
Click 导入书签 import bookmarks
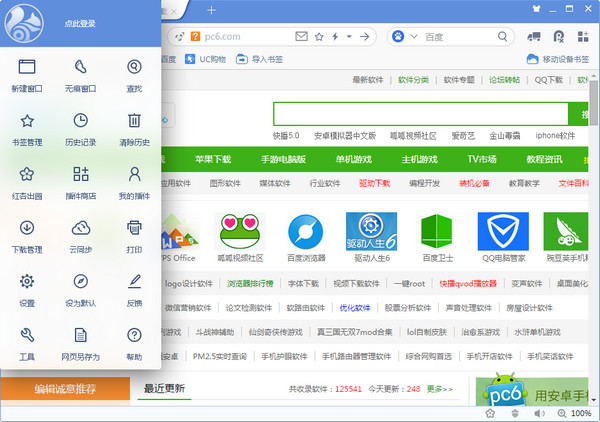click(x=259, y=59)
